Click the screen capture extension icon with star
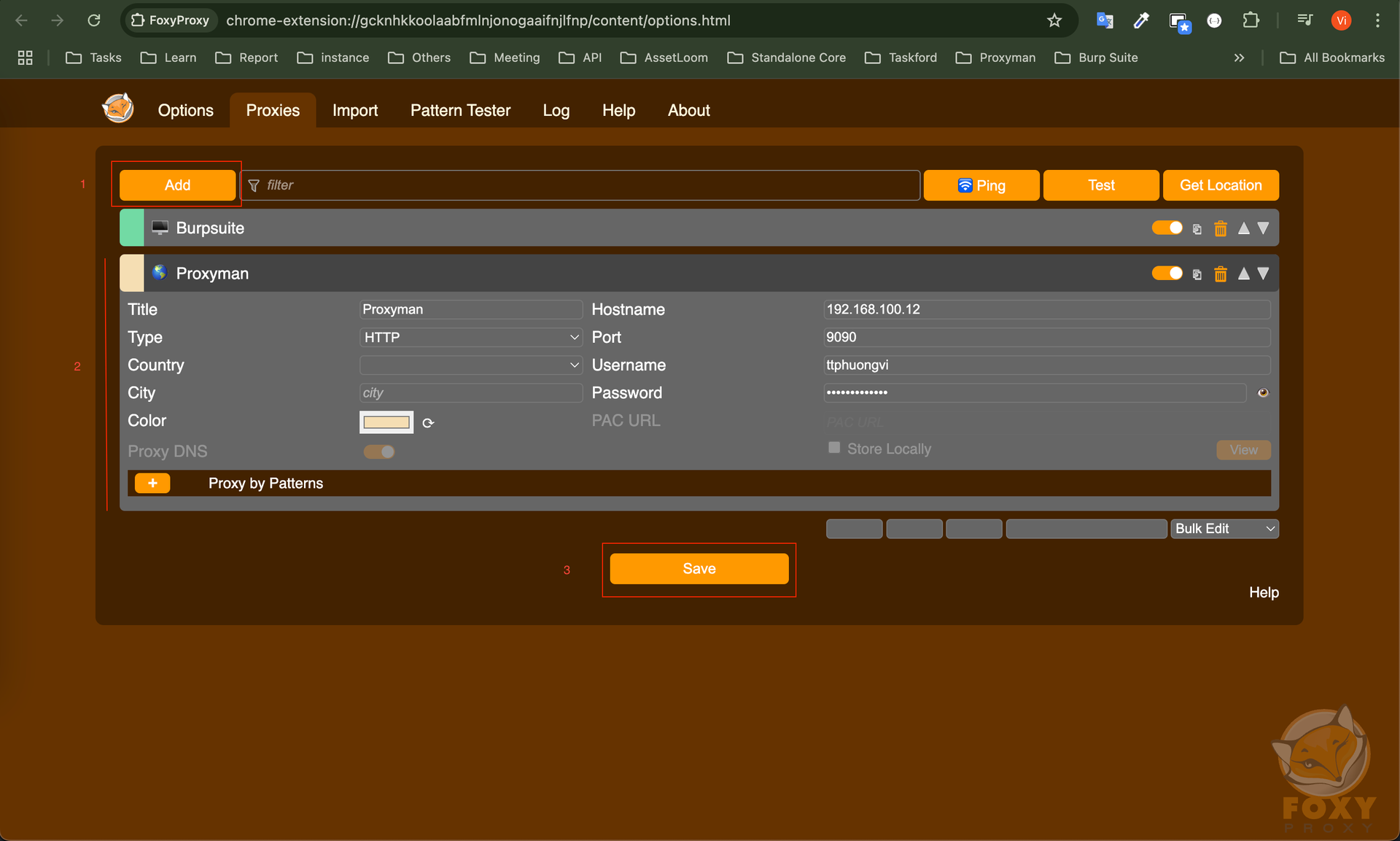 [1178, 22]
